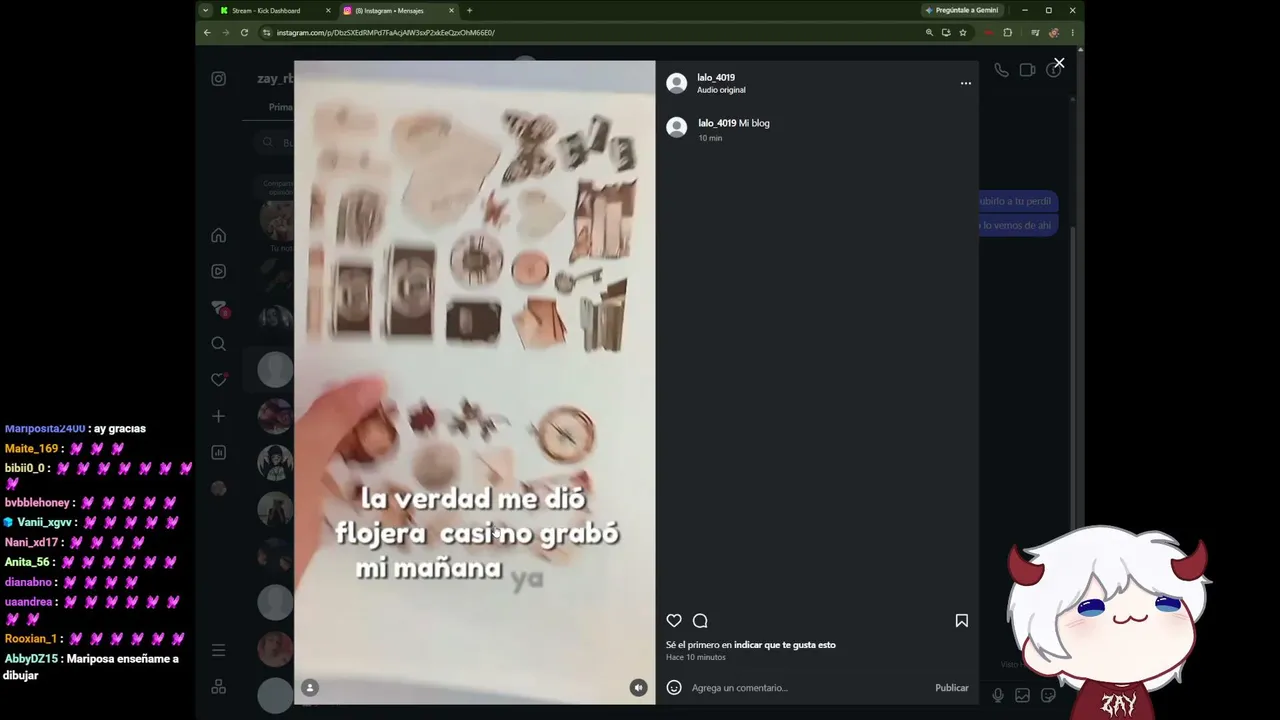Click the Pregúntale a Gemini button
Viewport: 1280px width, 720px height.
961,11
